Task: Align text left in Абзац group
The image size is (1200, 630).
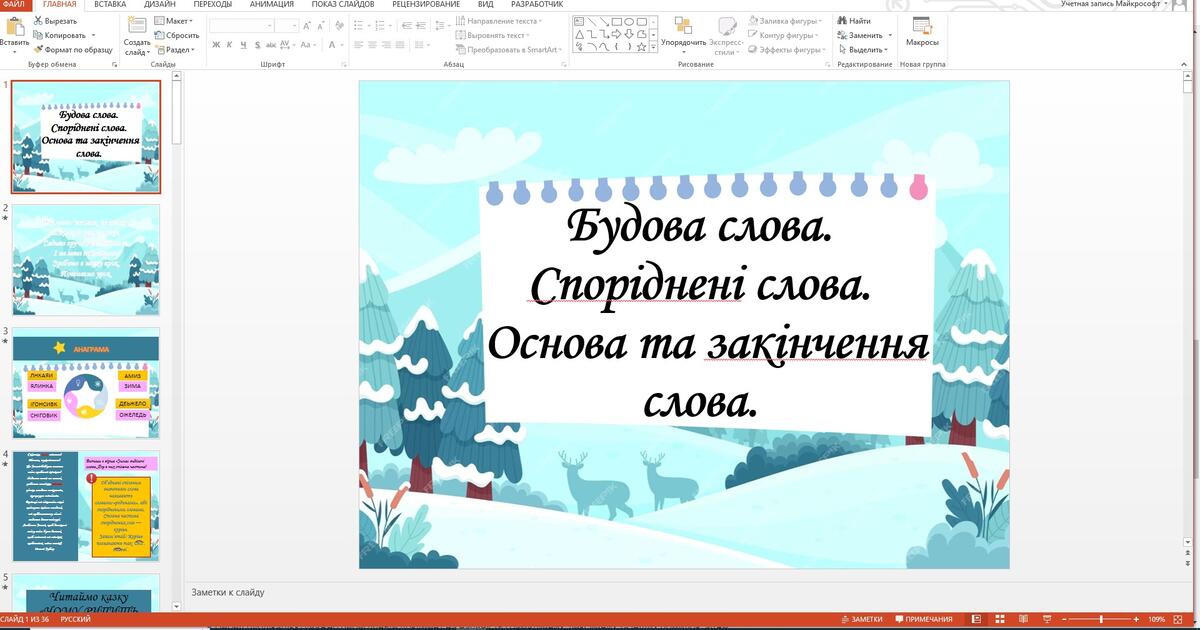Action: (358, 44)
